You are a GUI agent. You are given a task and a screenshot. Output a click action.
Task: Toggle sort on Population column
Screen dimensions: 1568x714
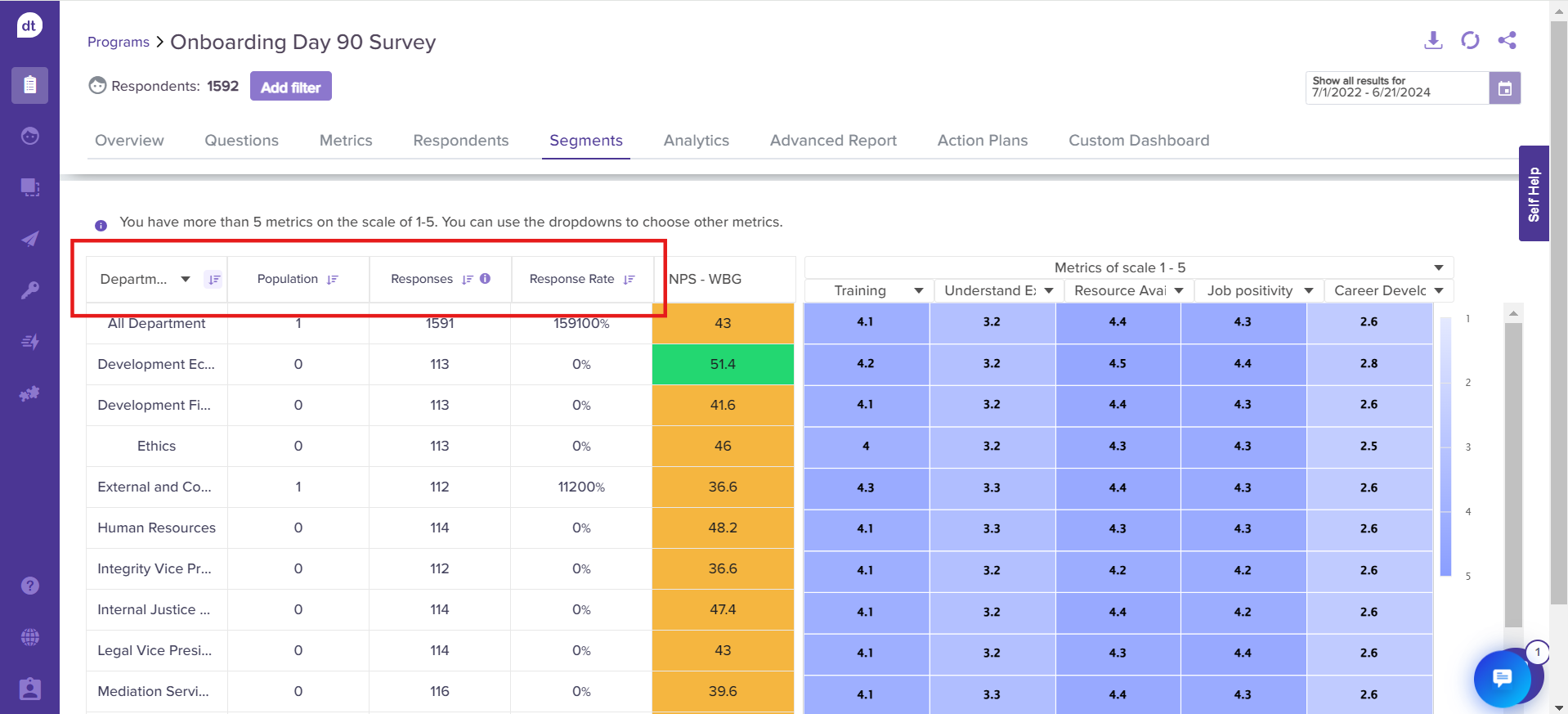333,280
